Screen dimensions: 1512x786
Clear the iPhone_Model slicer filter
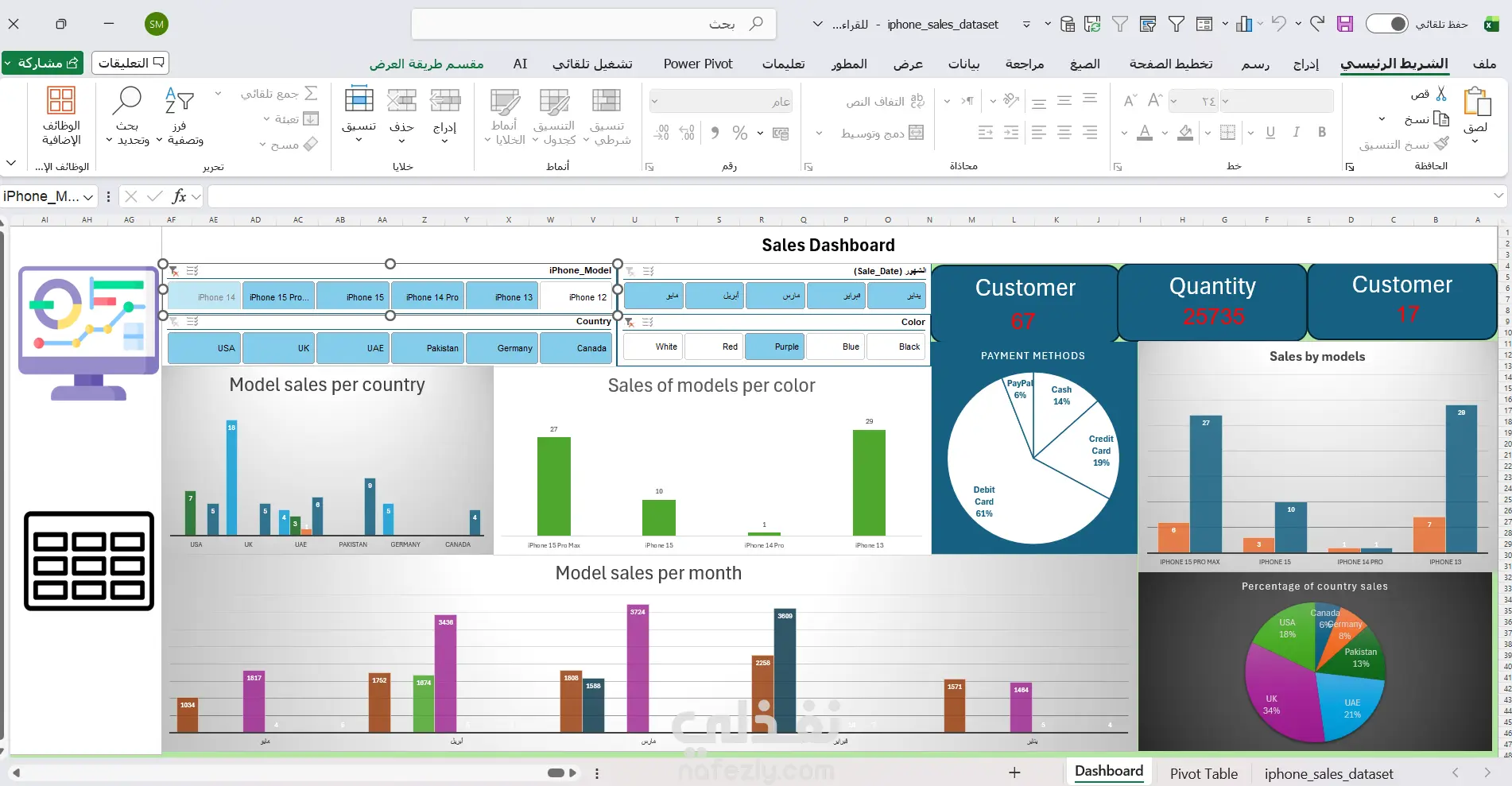(173, 271)
